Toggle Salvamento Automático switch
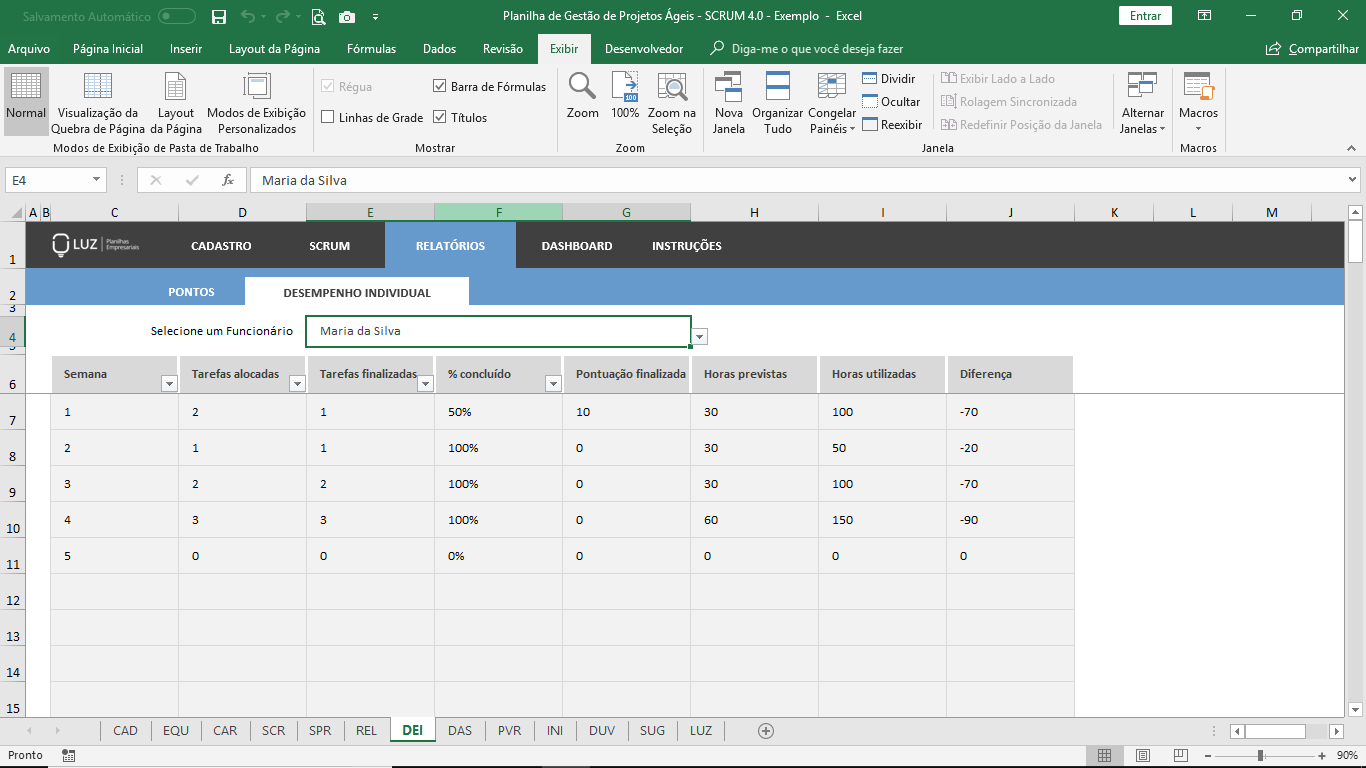The image size is (1366, 768). (177, 16)
